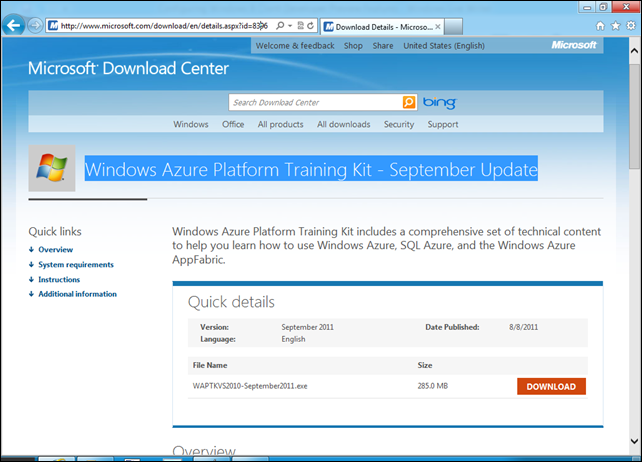Viewport: 642px width, 462px height.
Task: Click the scrollbar up arrow
Action: (634, 51)
